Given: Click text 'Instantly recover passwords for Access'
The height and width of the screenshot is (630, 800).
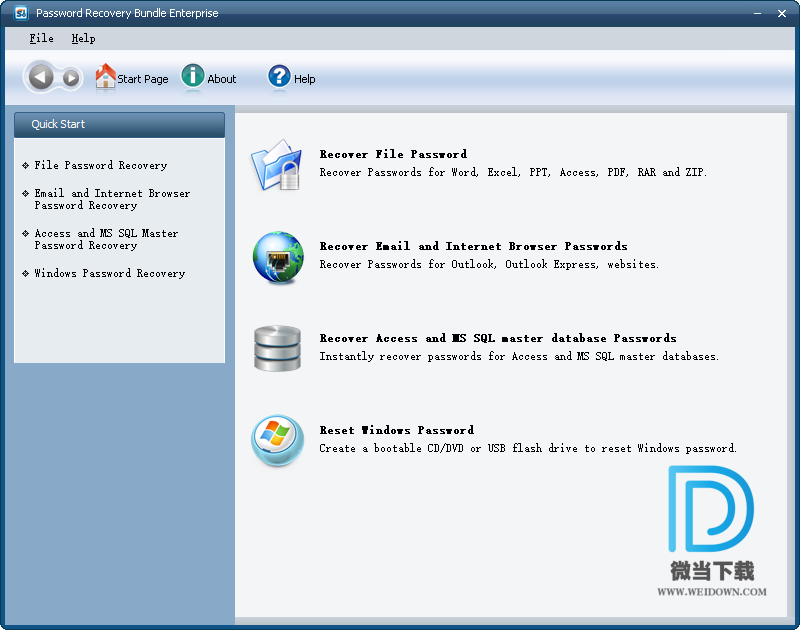Looking at the screenshot, I should pyautogui.click(x=434, y=357).
